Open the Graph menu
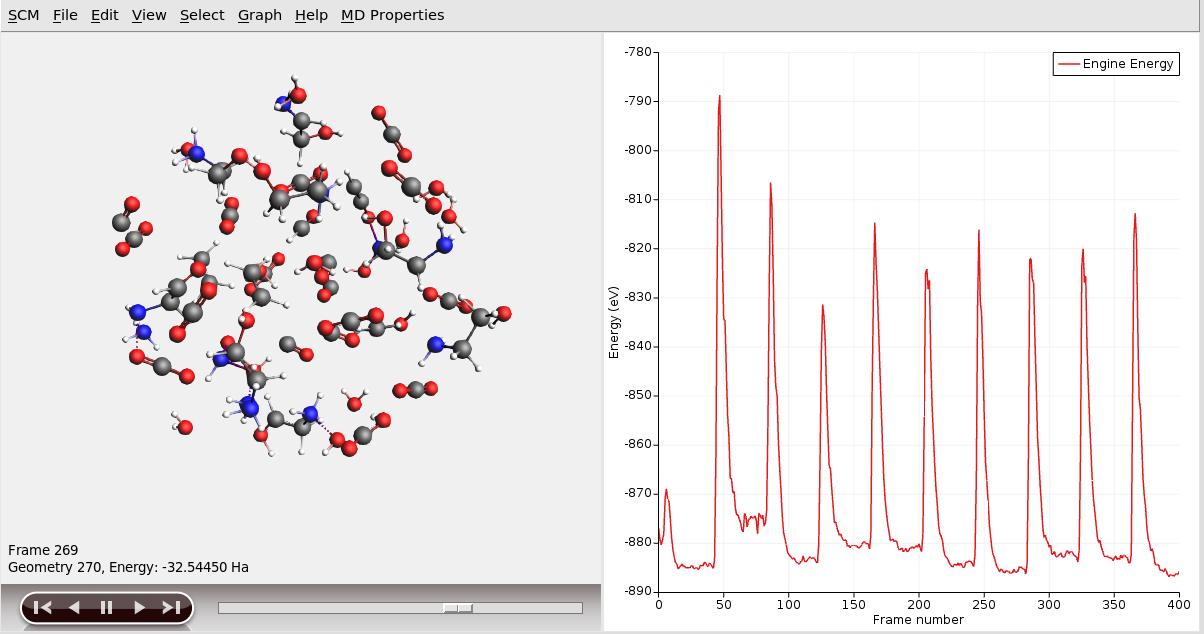Viewport: 1204px width, 634px height. click(260, 15)
